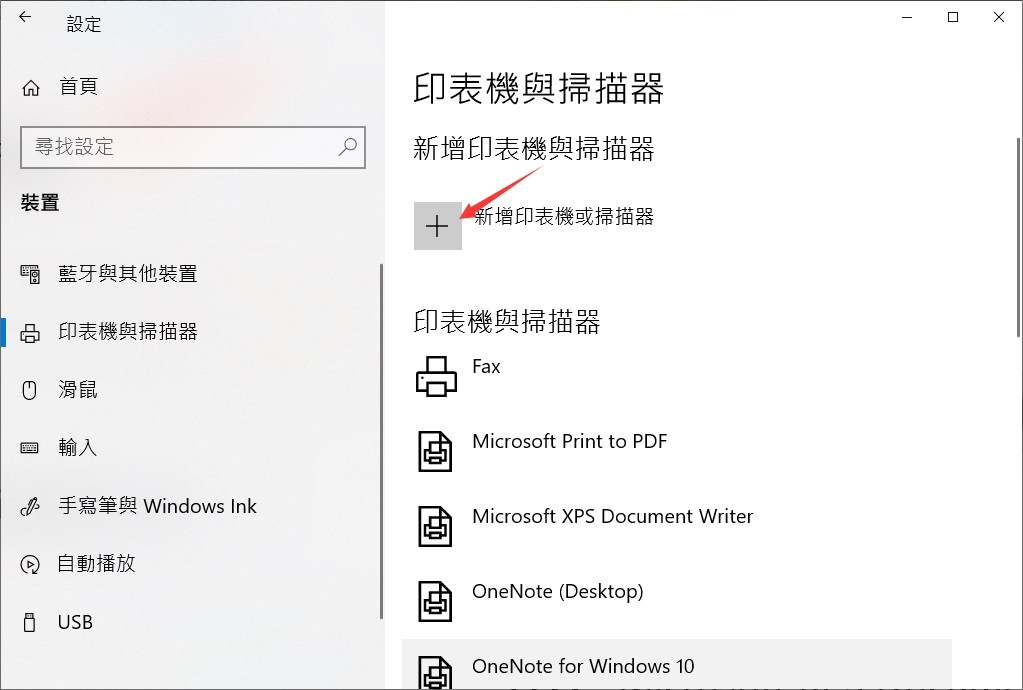Click the right-side vertical scrollbar
The width and height of the screenshot is (1023, 690).
[1018, 238]
